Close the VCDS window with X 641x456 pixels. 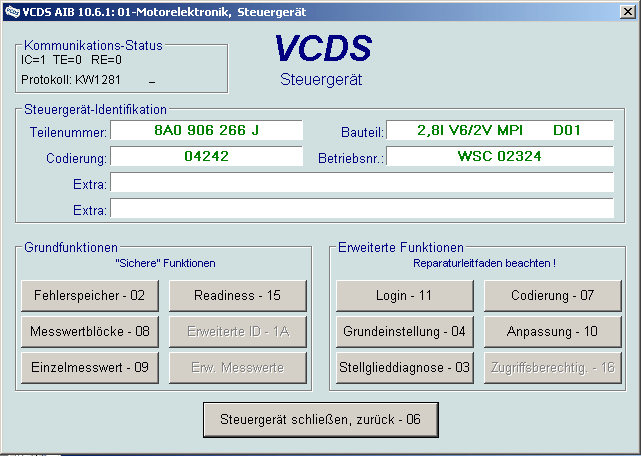(628, 12)
